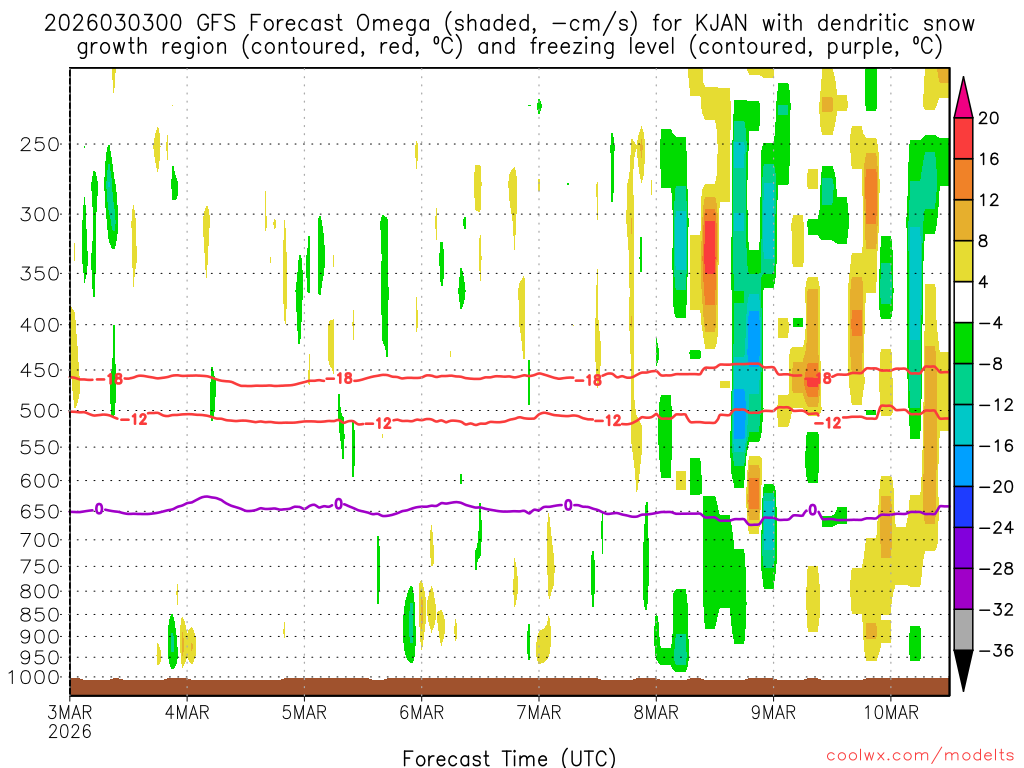Pick the green -4 to -8 colorbar segment
The width and height of the screenshot is (1024, 768).
pyautogui.click(x=963, y=343)
